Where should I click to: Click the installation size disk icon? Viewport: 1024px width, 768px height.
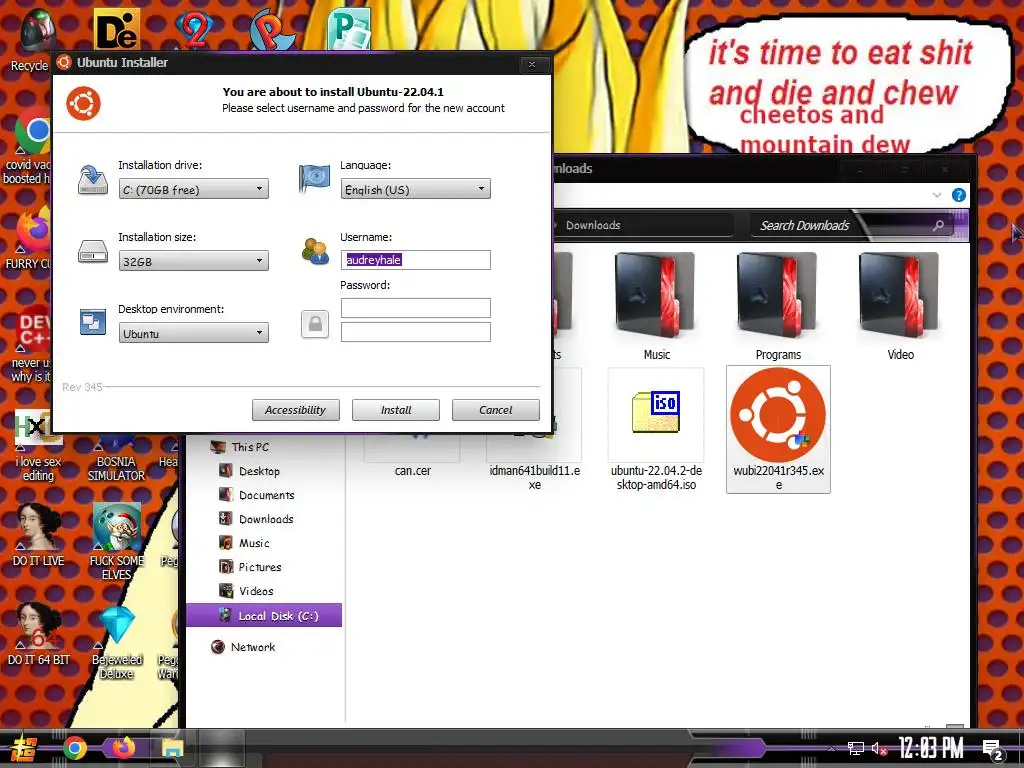pyautogui.click(x=93, y=251)
